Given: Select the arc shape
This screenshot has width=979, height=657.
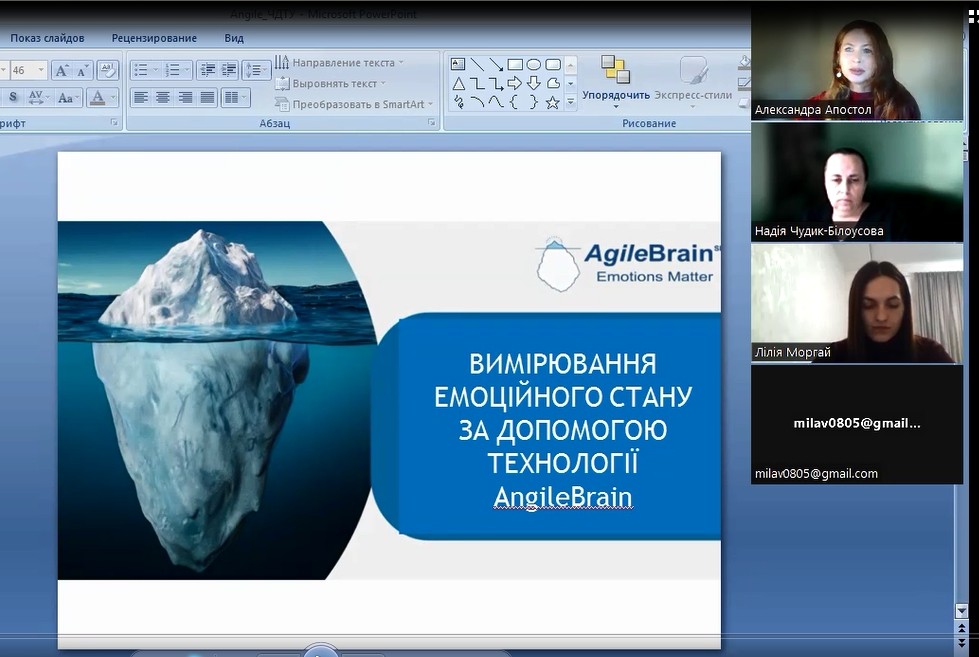Looking at the screenshot, I should click(477, 102).
